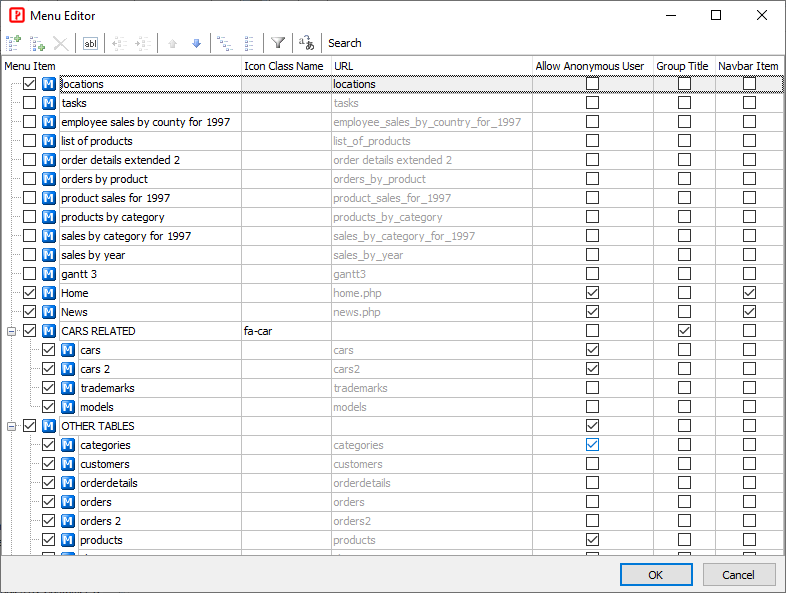Enable the tasks menu item checkbox
Viewport: 786px width, 593px height.
[x=30, y=103]
